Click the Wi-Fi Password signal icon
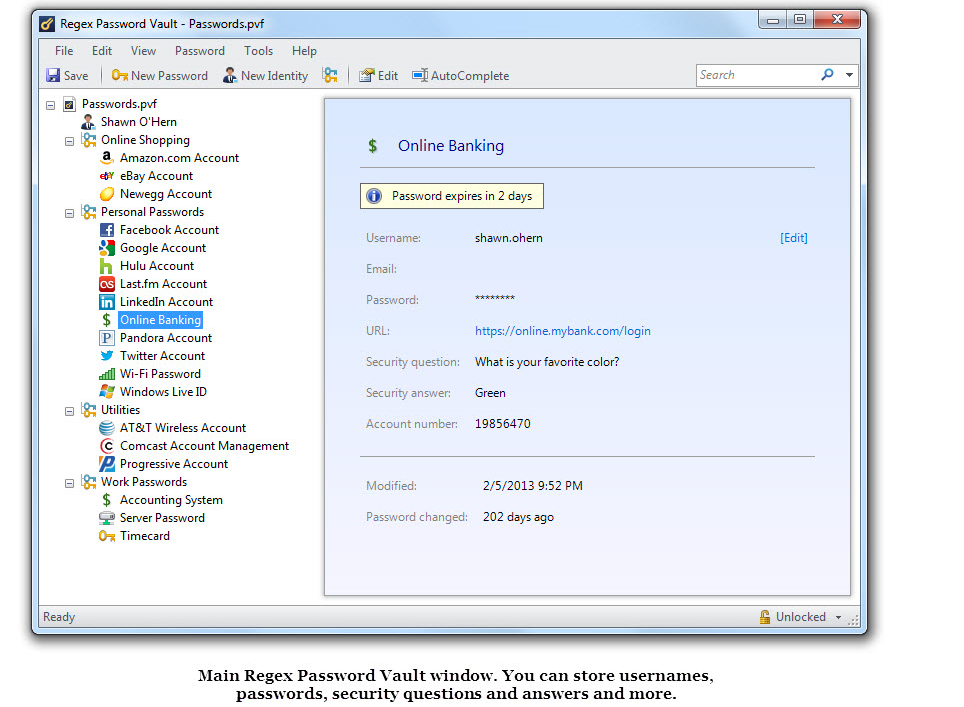This screenshot has height=707, width=964. [106, 374]
